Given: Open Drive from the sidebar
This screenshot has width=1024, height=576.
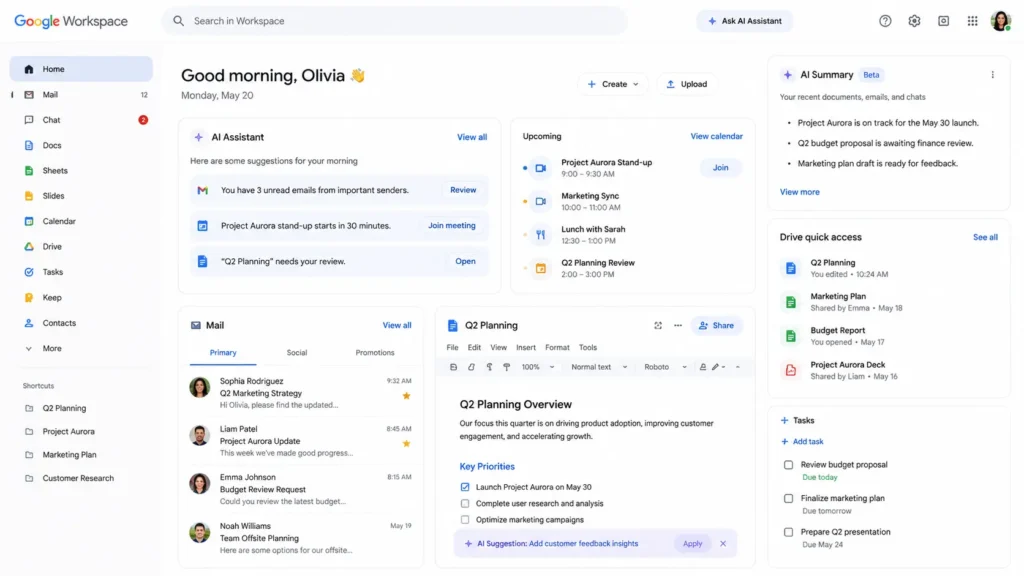Looking at the screenshot, I should 81,247.
